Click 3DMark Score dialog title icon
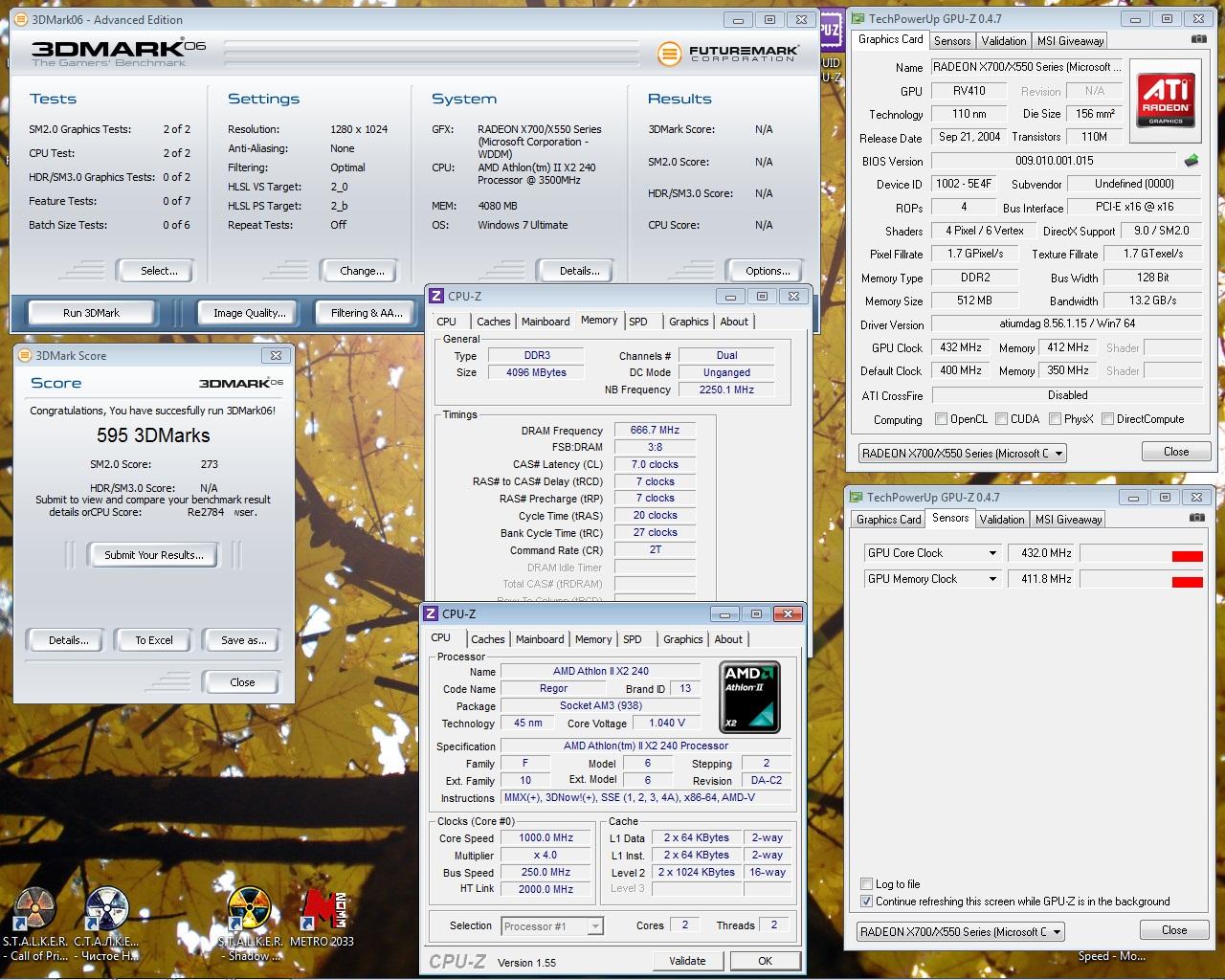The width and height of the screenshot is (1225, 980). (26, 355)
